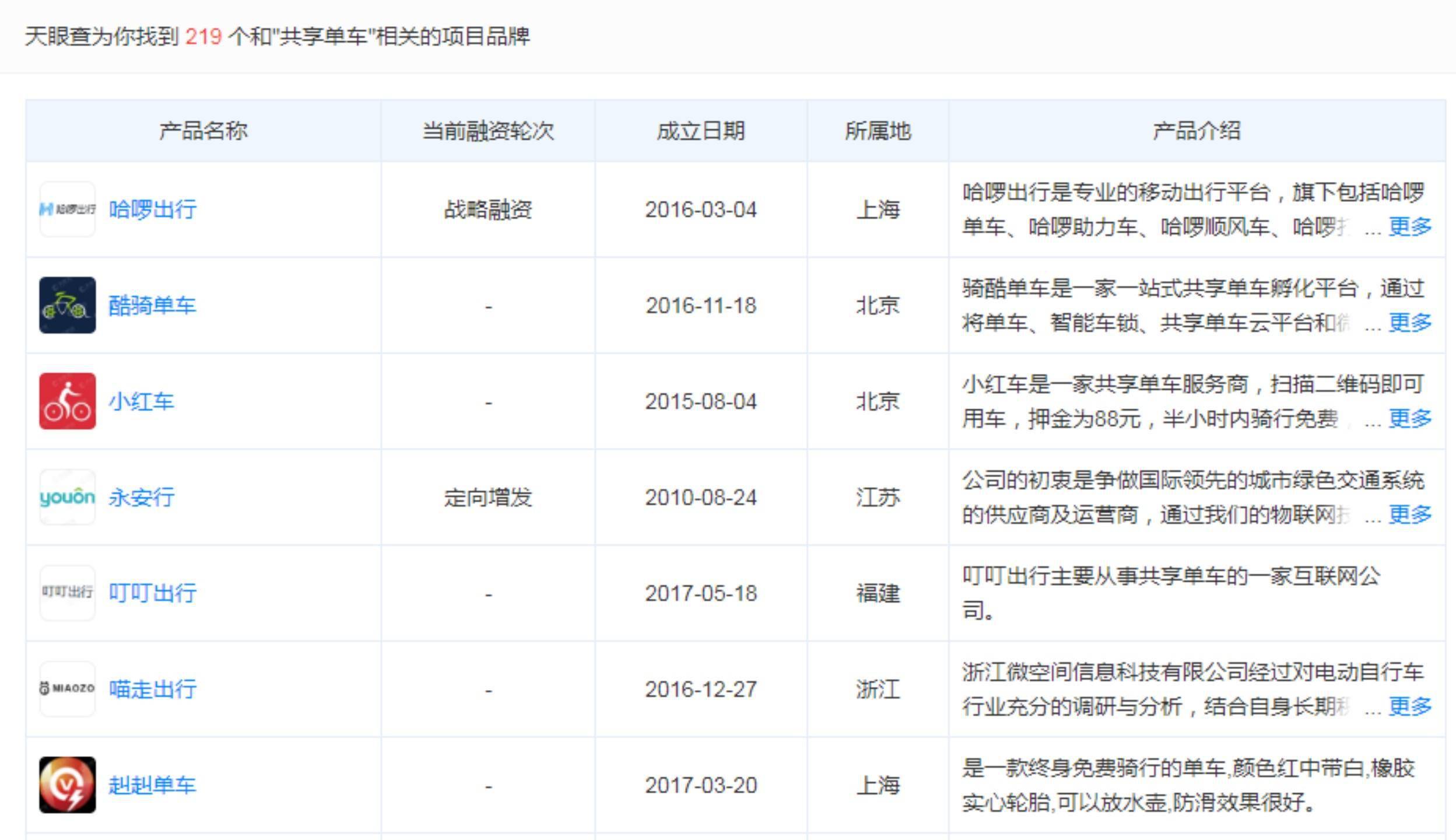Click the 当前融资轮次 column header
This screenshot has height=840, width=1456.
(x=488, y=131)
